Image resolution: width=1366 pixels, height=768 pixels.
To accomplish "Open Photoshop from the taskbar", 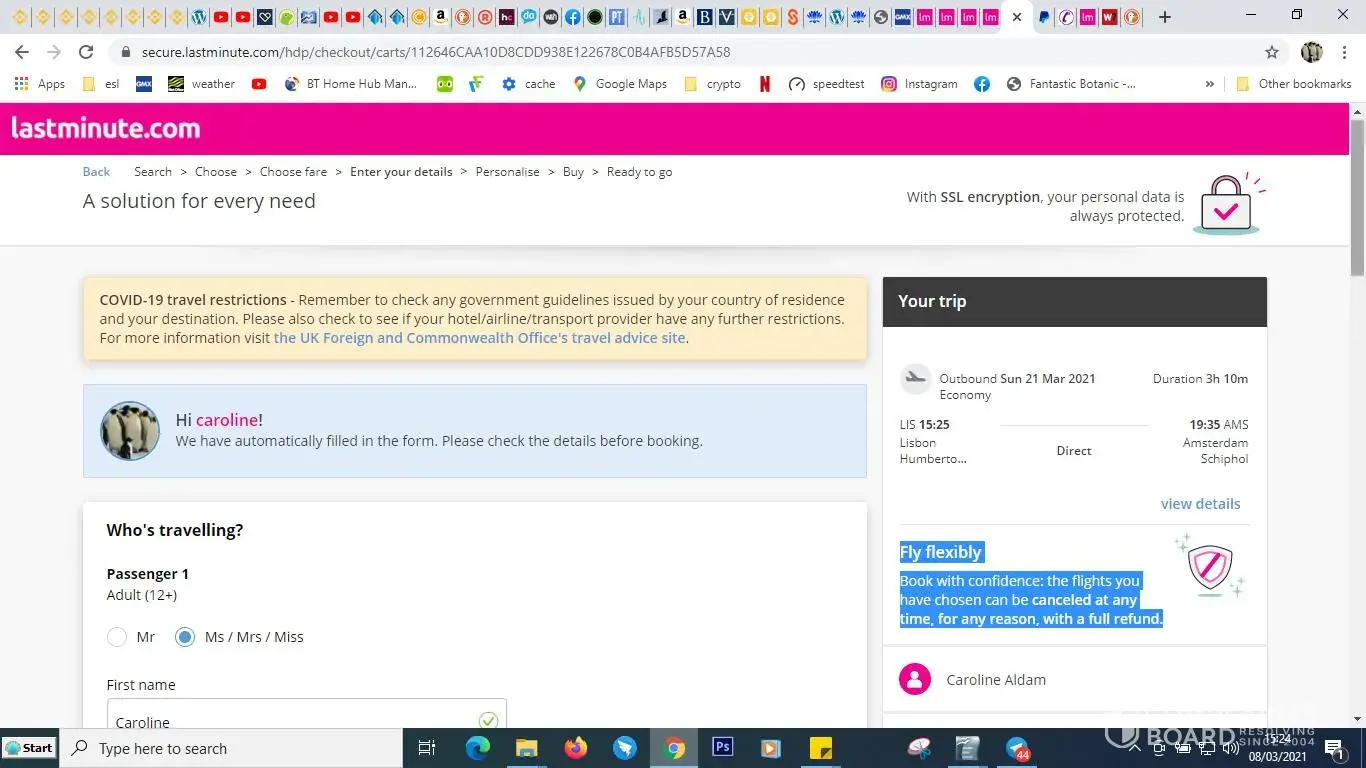I will click(722, 748).
